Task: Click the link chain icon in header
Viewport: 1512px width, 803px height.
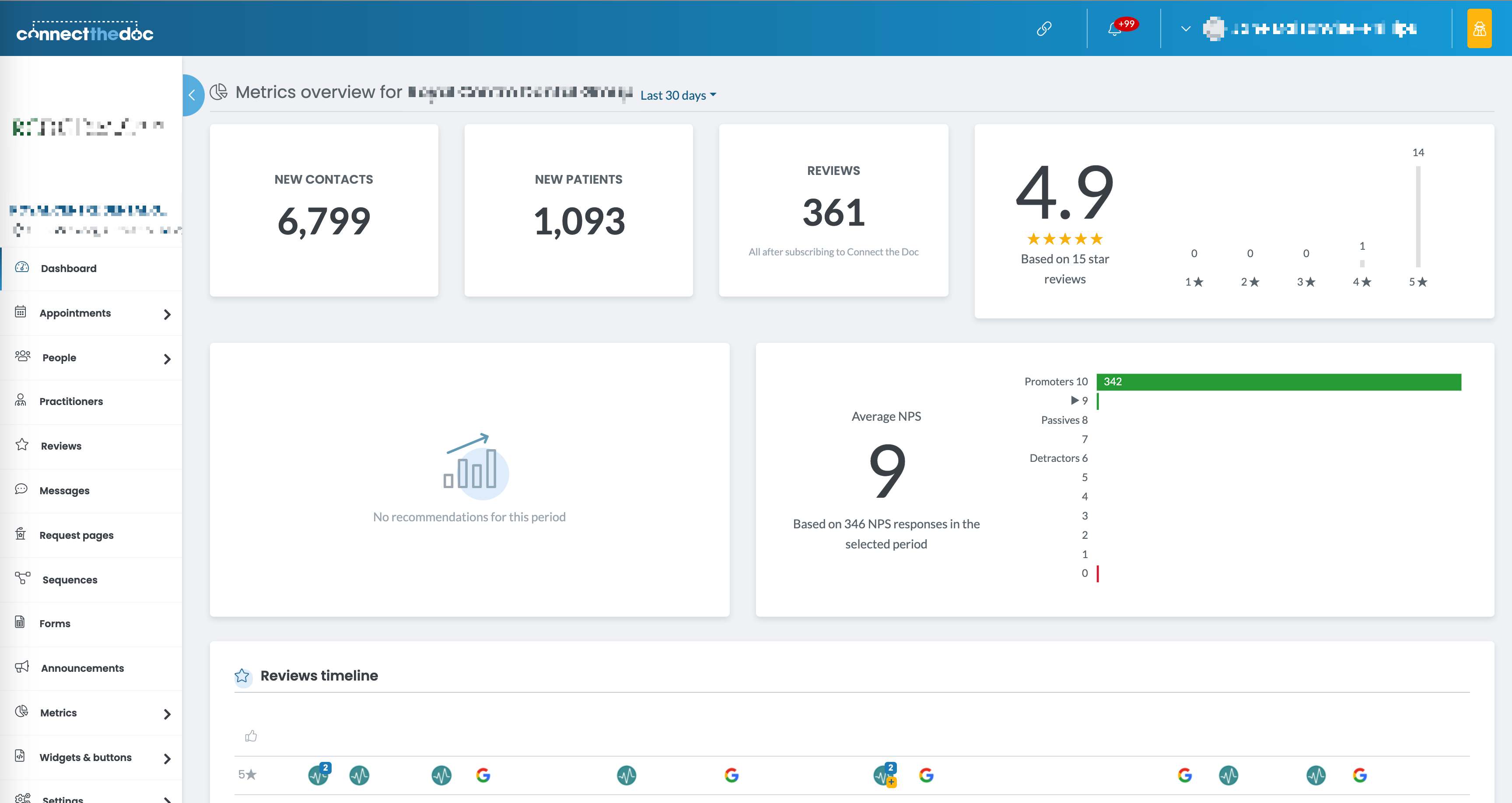Action: [1043, 28]
